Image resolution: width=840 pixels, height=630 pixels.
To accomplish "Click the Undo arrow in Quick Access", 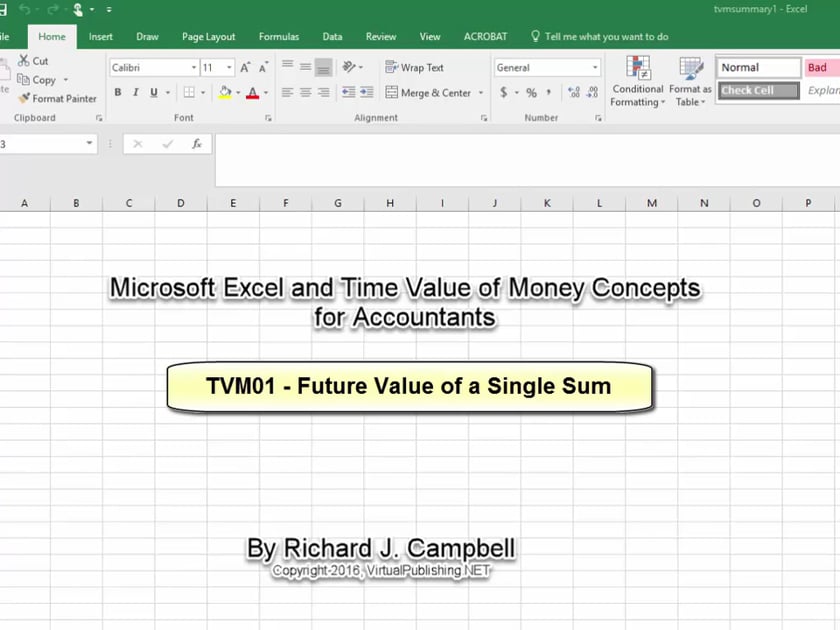I will (24, 9).
